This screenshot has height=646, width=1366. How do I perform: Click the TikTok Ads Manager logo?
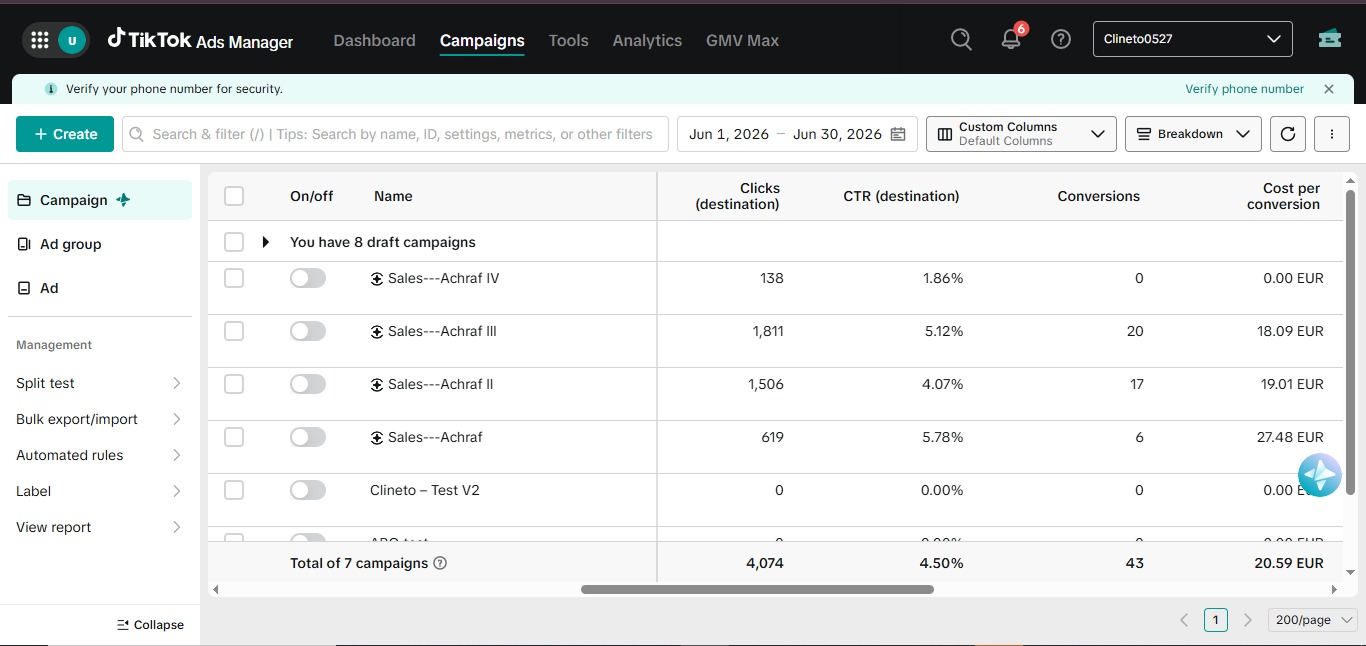click(201, 40)
